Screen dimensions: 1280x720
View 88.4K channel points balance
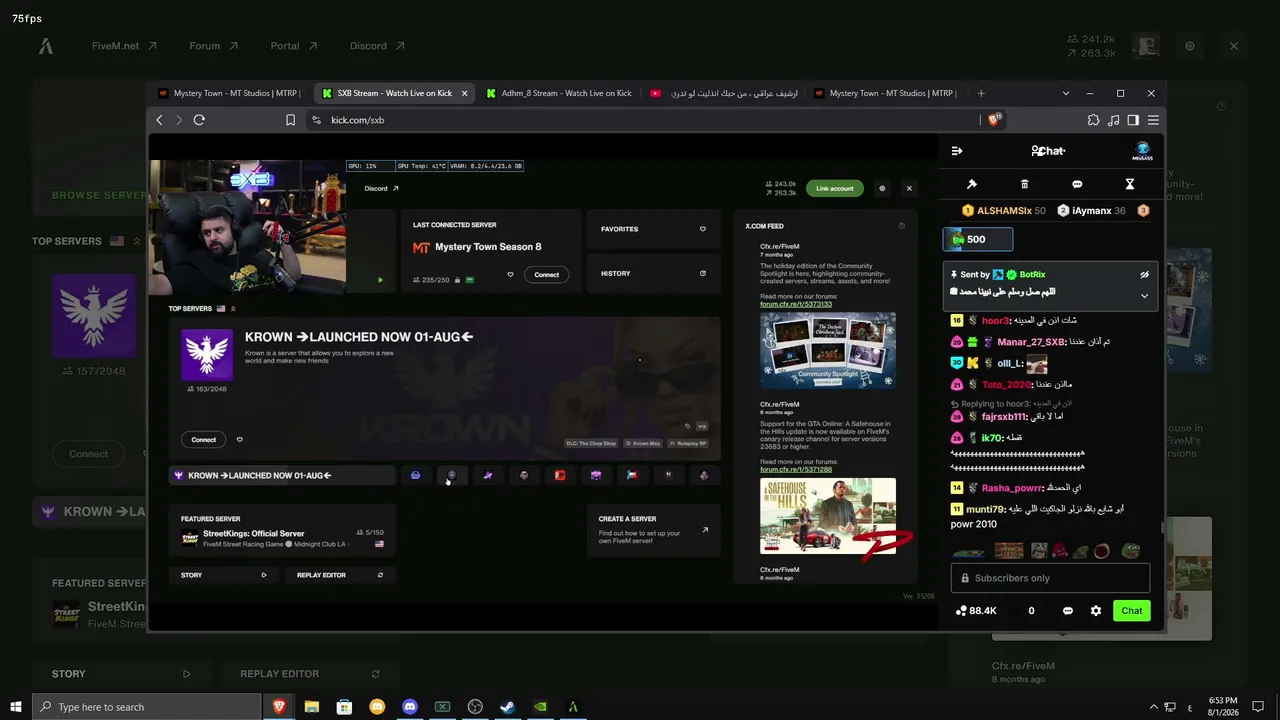coord(976,611)
